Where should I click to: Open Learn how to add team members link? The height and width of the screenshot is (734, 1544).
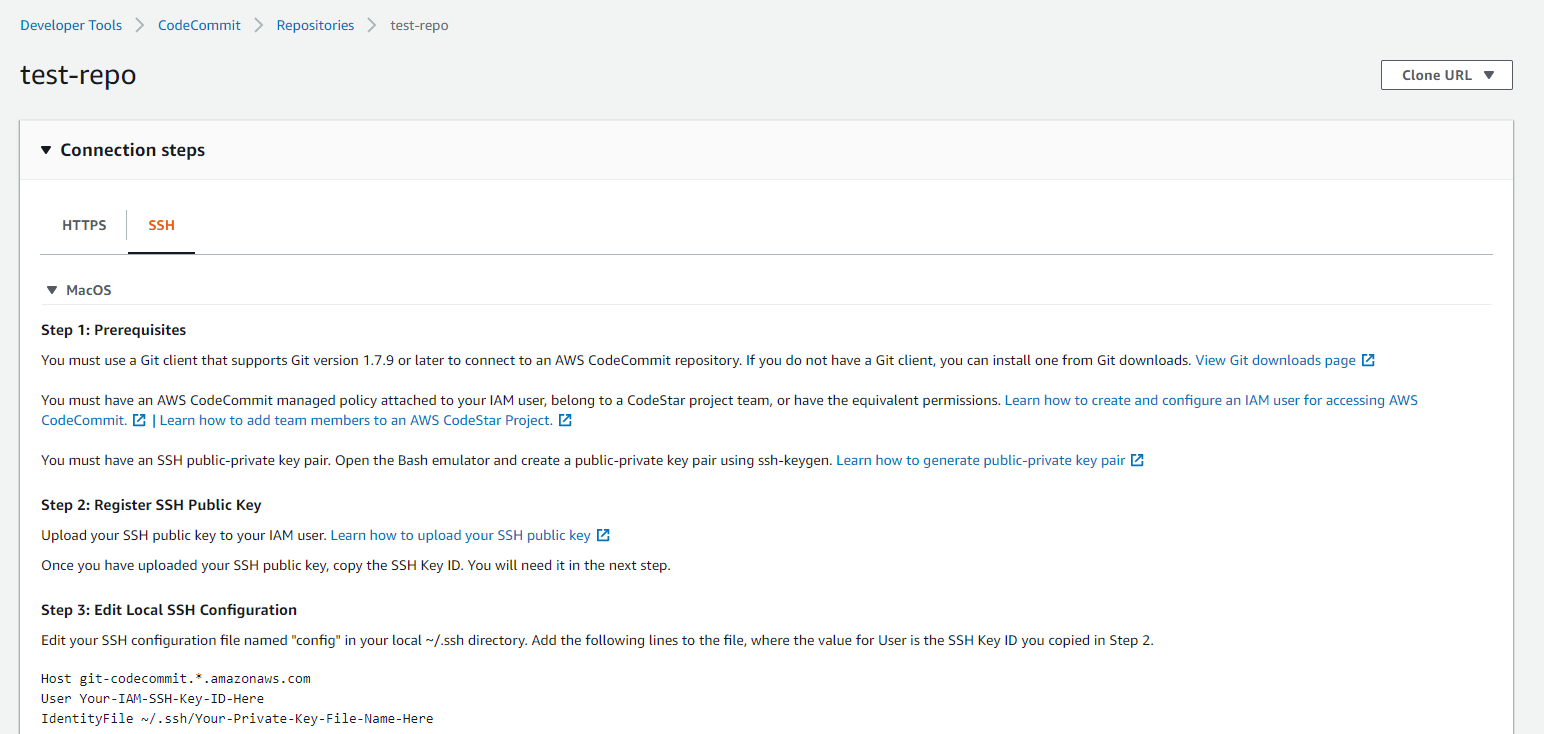point(355,420)
